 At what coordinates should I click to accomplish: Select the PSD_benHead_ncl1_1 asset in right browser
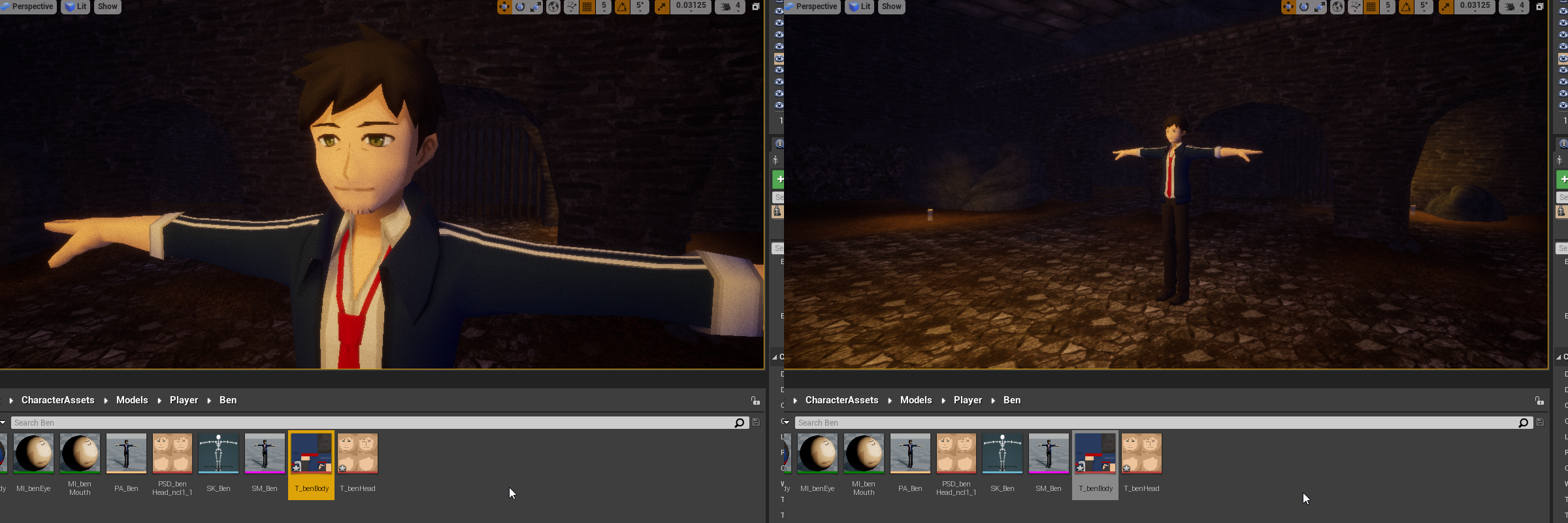click(956, 464)
